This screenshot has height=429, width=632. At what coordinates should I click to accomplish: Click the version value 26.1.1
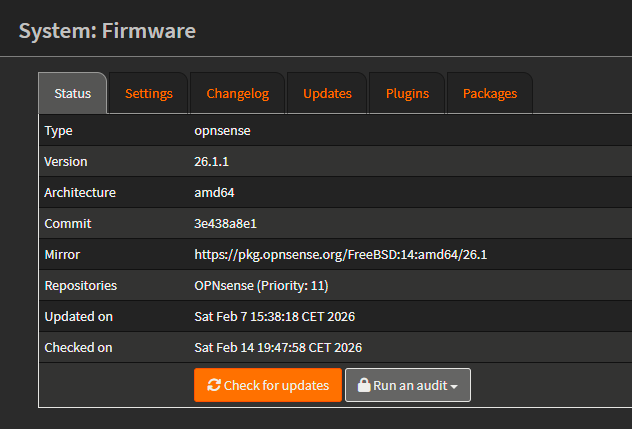211,161
